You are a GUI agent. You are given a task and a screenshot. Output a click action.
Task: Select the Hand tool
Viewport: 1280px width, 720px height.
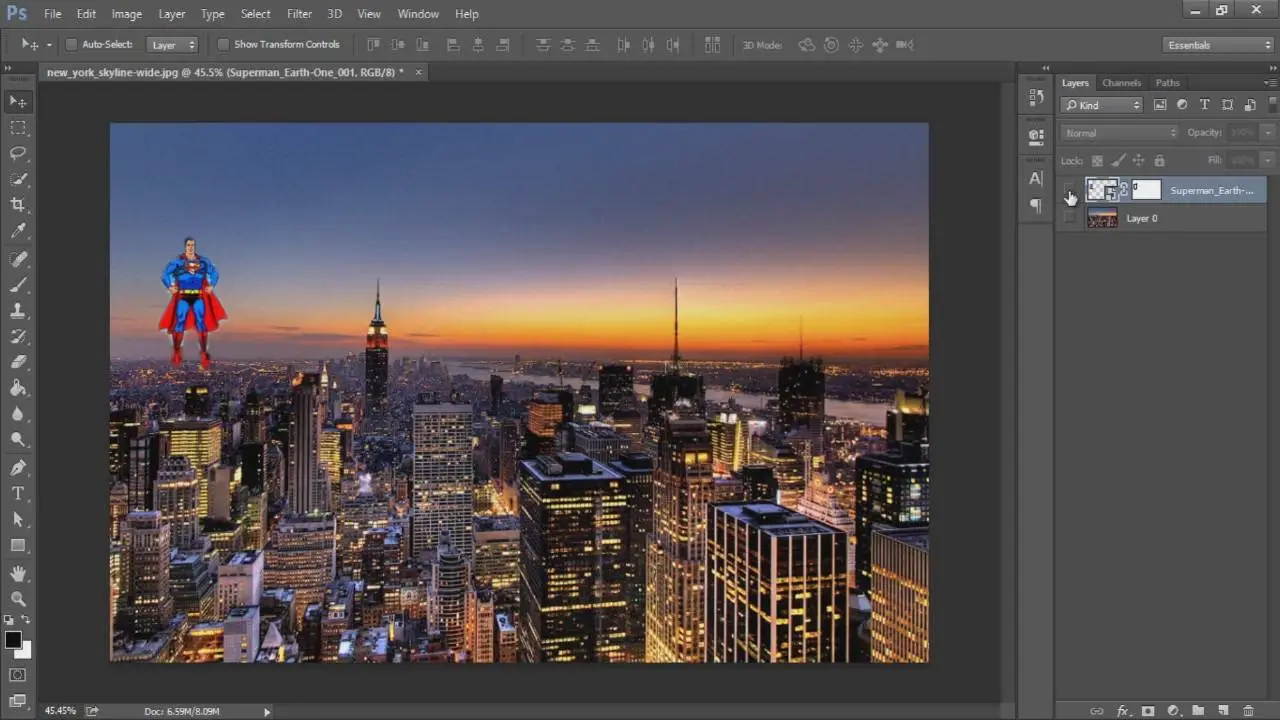pyautogui.click(x=18, y=573)
